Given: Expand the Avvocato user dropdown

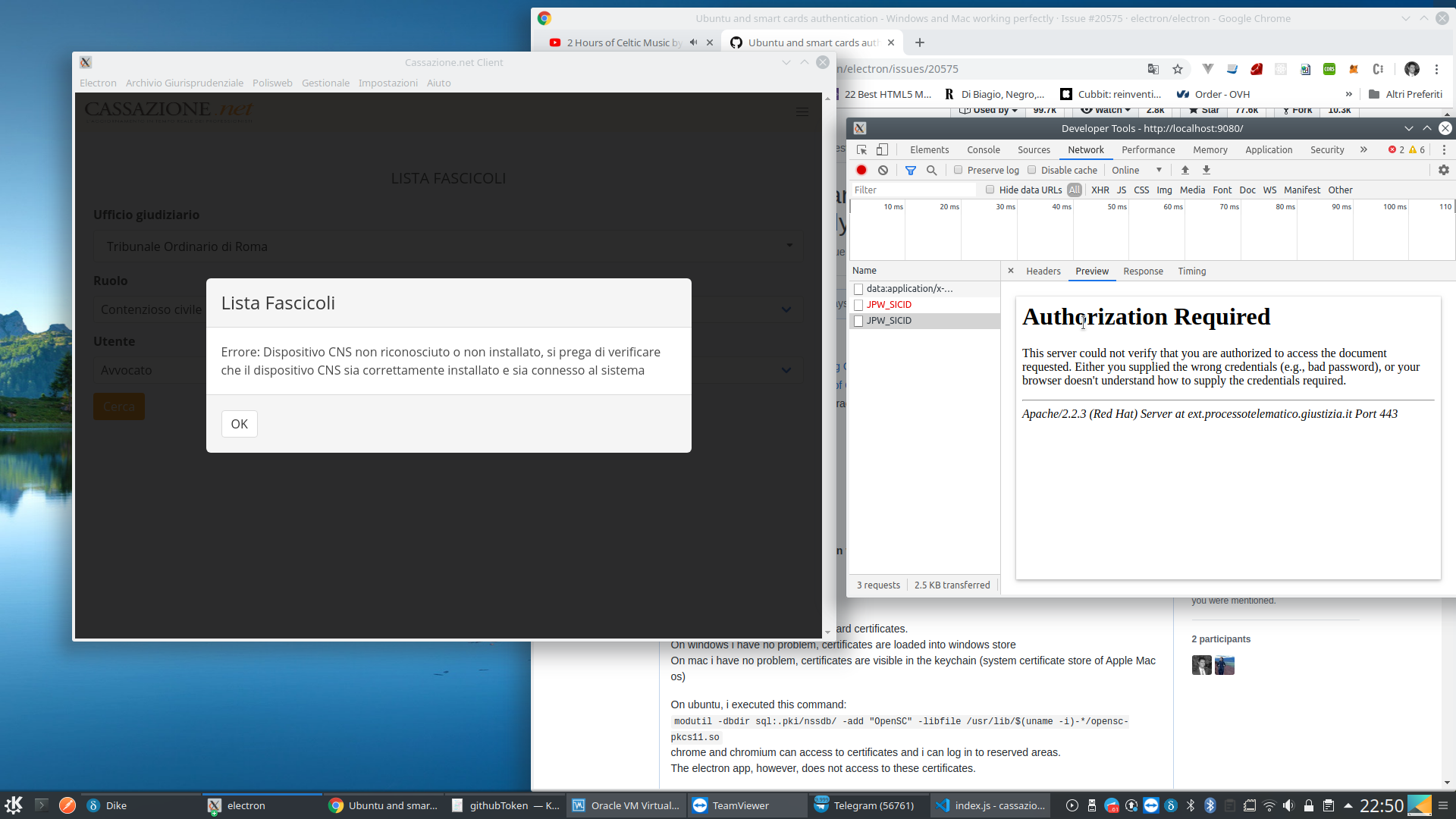Looking at the screenshot, I should (786, 370).
